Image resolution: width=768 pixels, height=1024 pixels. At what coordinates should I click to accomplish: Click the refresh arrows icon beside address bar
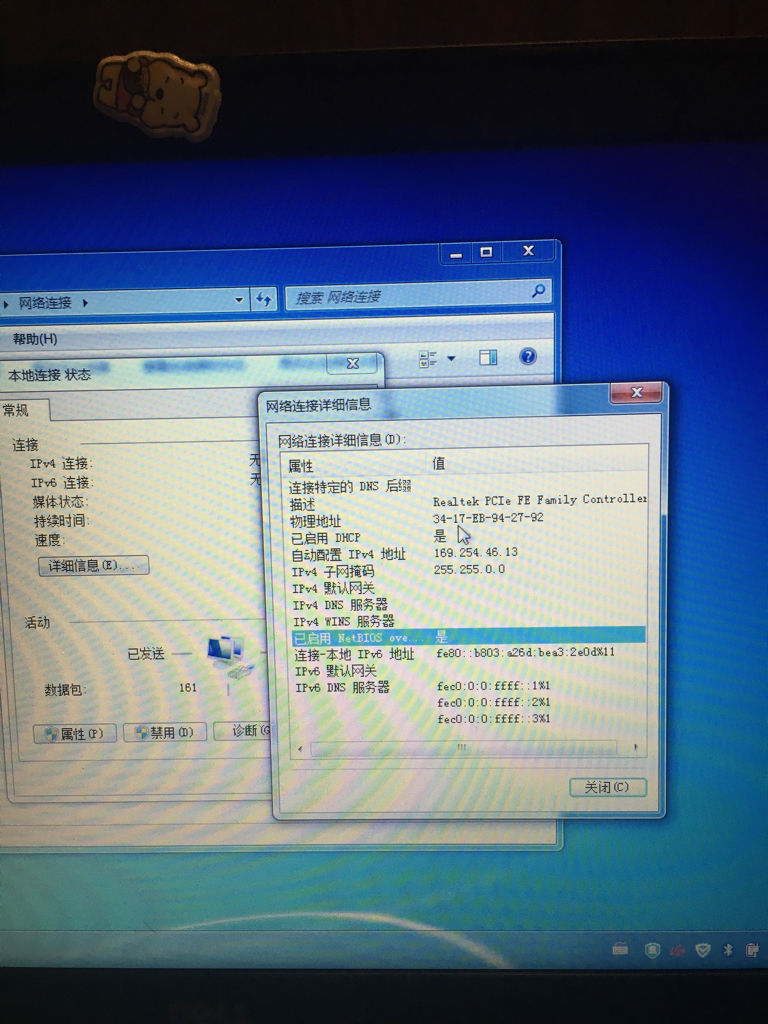[263, 300]
